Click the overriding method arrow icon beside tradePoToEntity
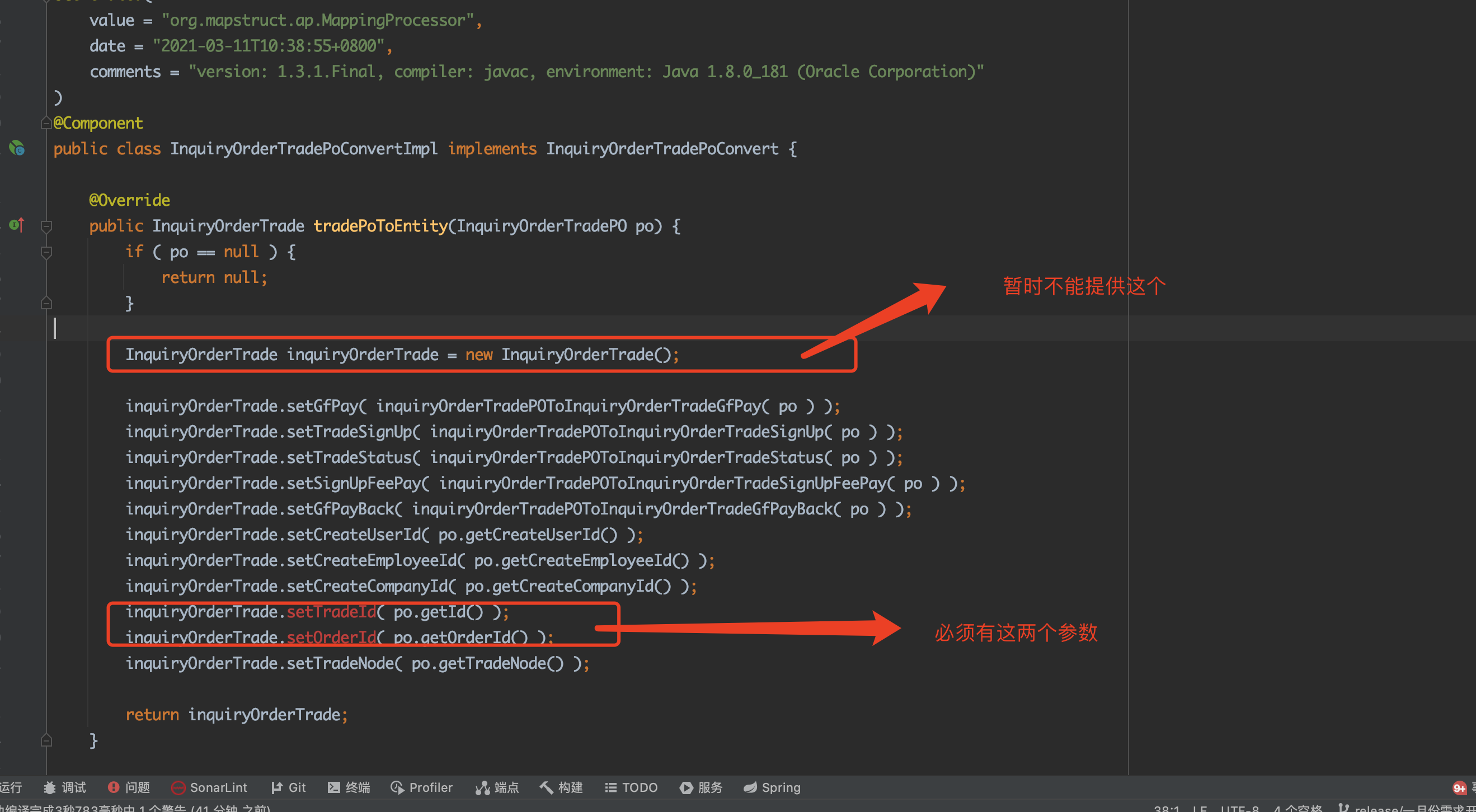This screenshot has width=1476, height=812. coord(17,225)
